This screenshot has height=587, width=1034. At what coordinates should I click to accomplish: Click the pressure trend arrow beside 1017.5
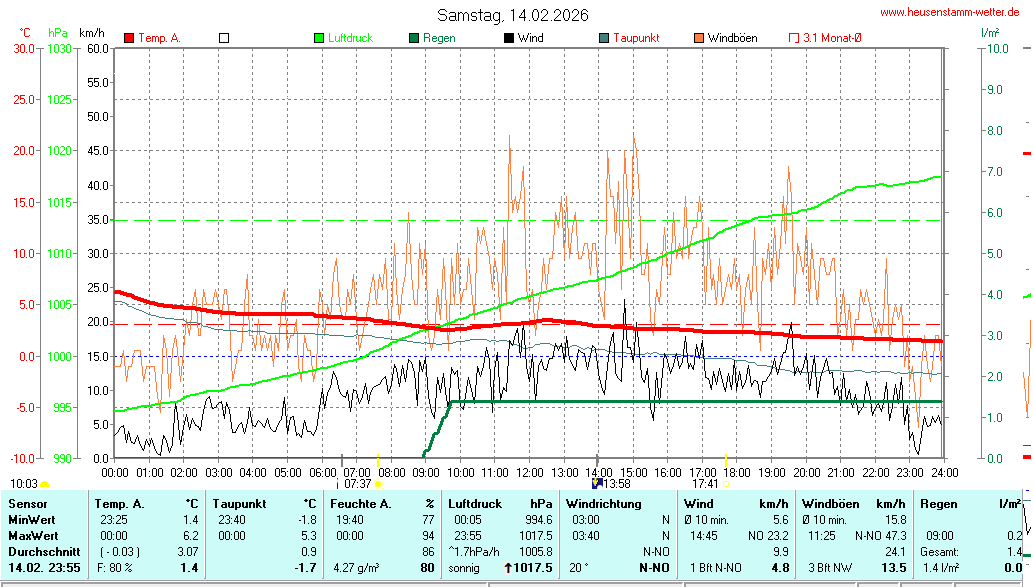coord(508,568)
